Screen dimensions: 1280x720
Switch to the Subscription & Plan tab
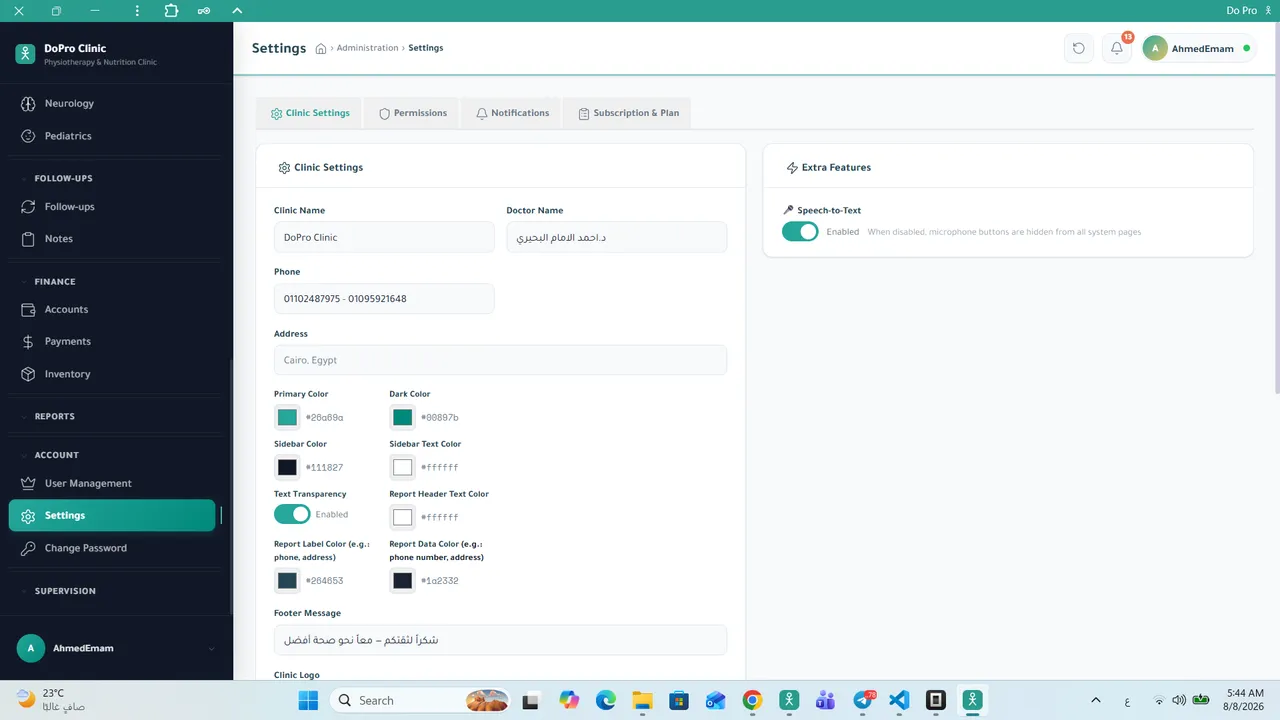coord(628,113)
